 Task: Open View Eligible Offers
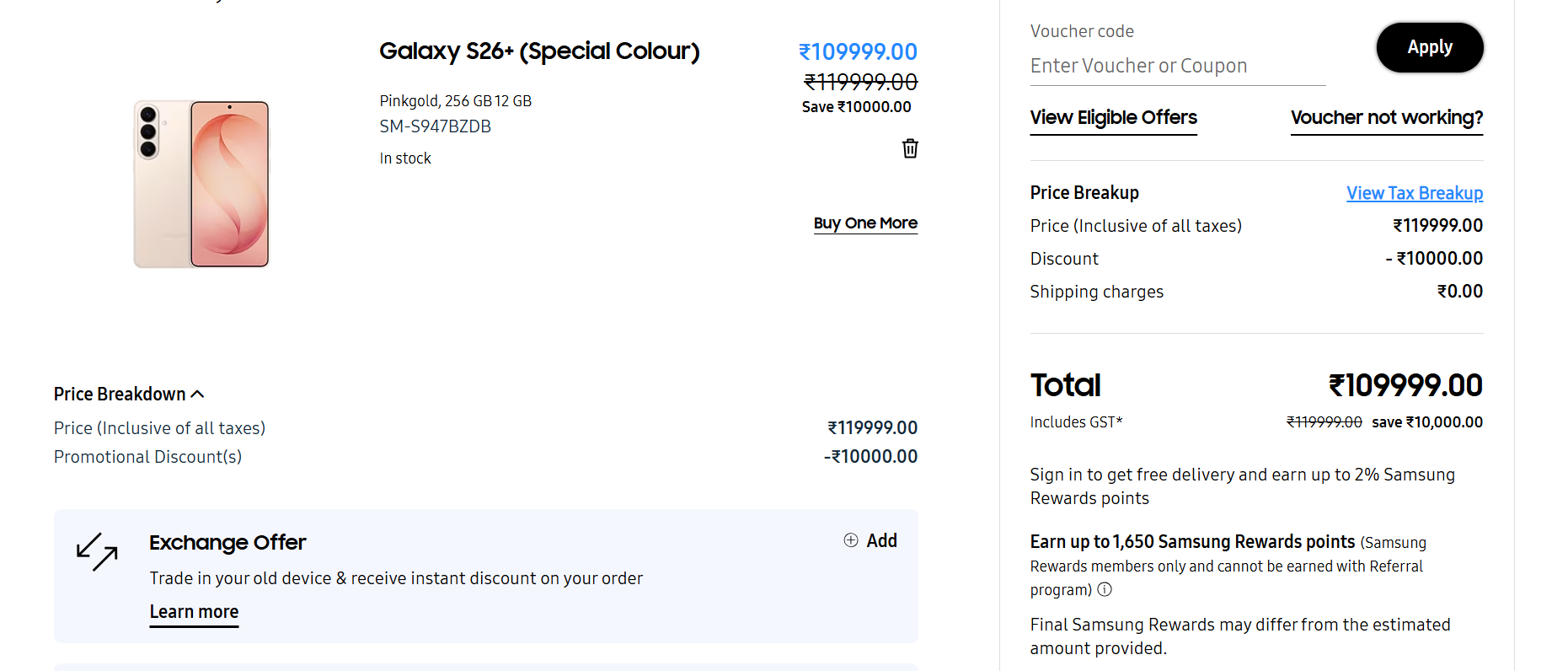(x=1113, y=118)
